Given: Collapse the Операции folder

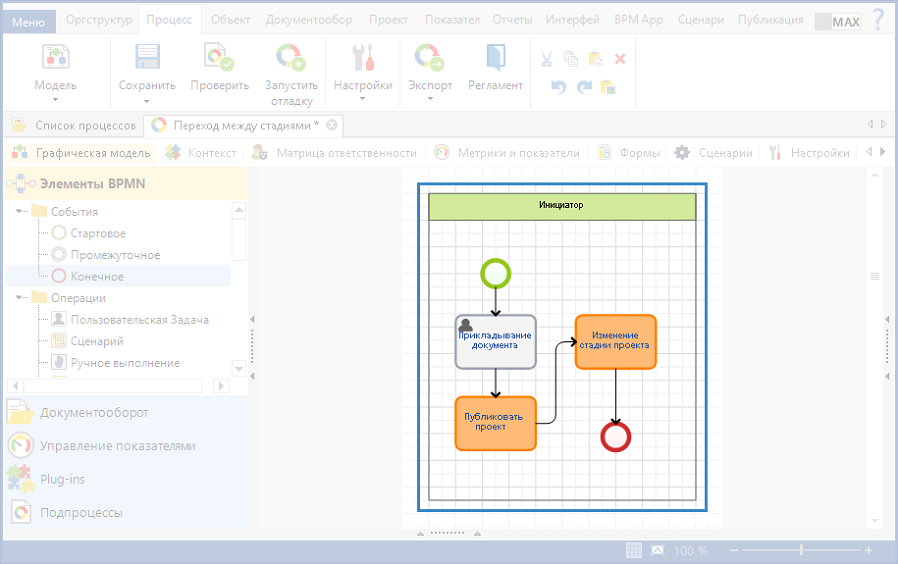Looking at the screenshot, I should click(21, 298).
